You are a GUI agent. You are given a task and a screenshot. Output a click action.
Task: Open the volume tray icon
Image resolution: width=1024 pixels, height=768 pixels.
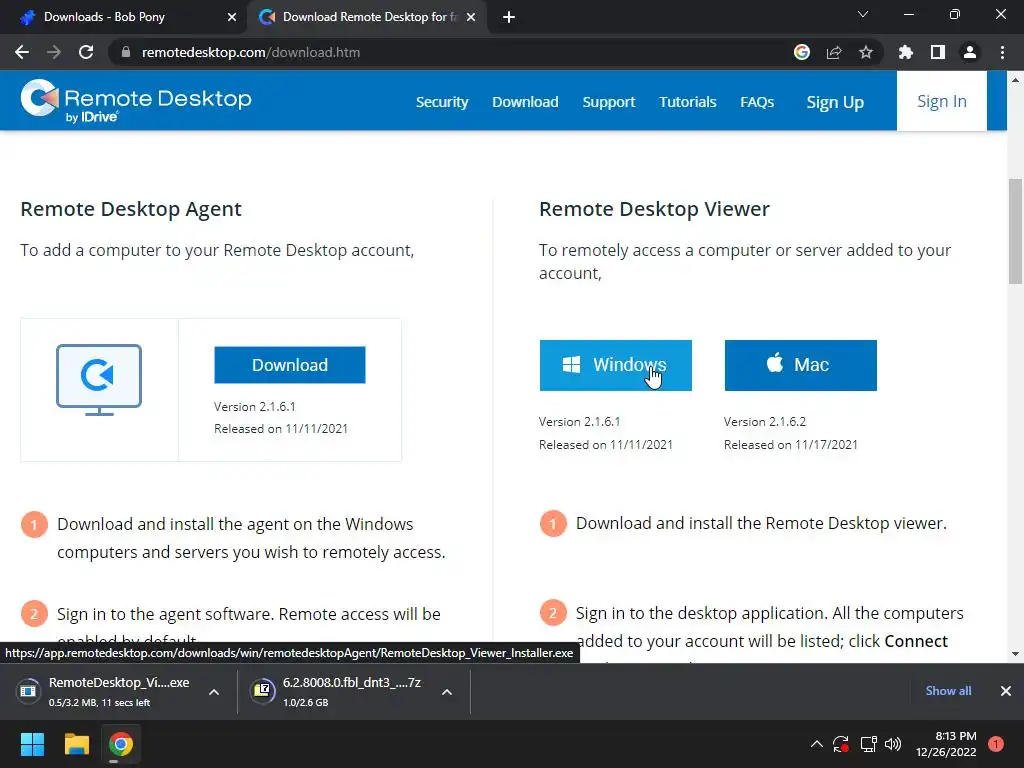tap(893, 744)
